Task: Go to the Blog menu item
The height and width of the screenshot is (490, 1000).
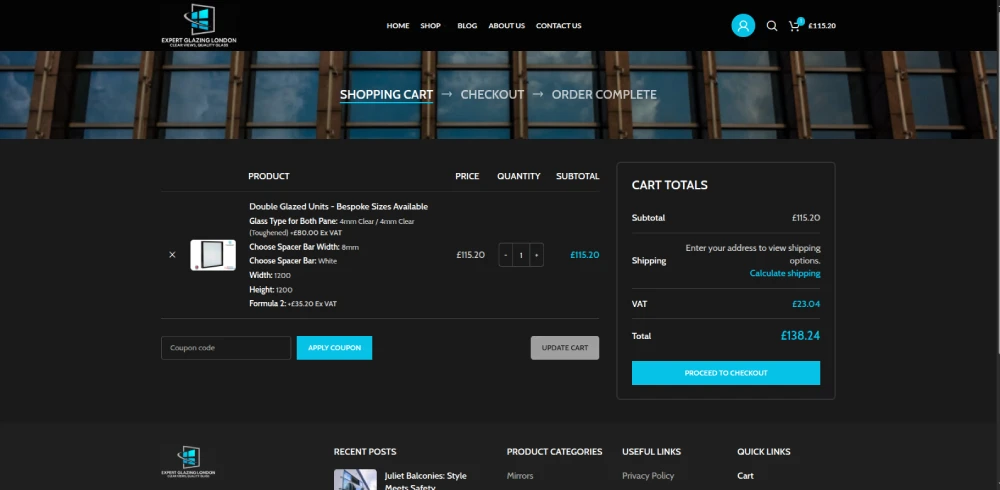Action: (467, 26)
